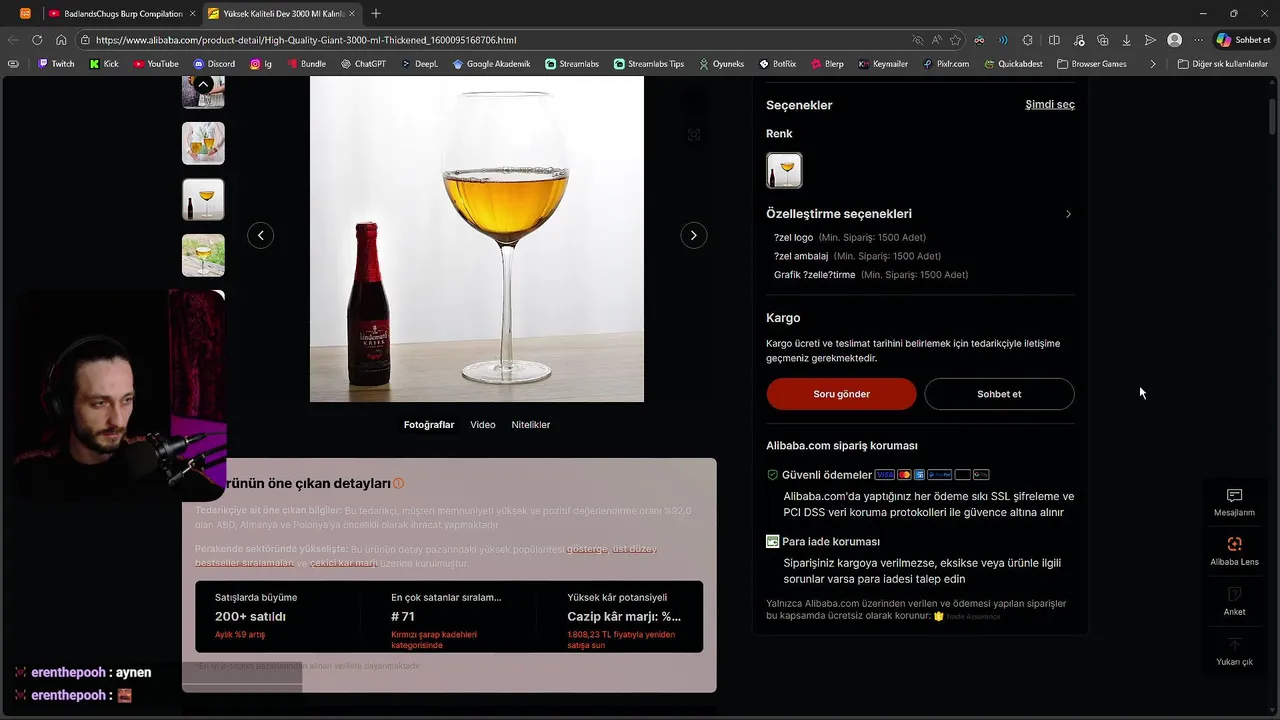Click 'Cazip kâr marjı' statistic
This screenshot has width=1280, height=720.
pyautogui.click(x=624, y=616)
